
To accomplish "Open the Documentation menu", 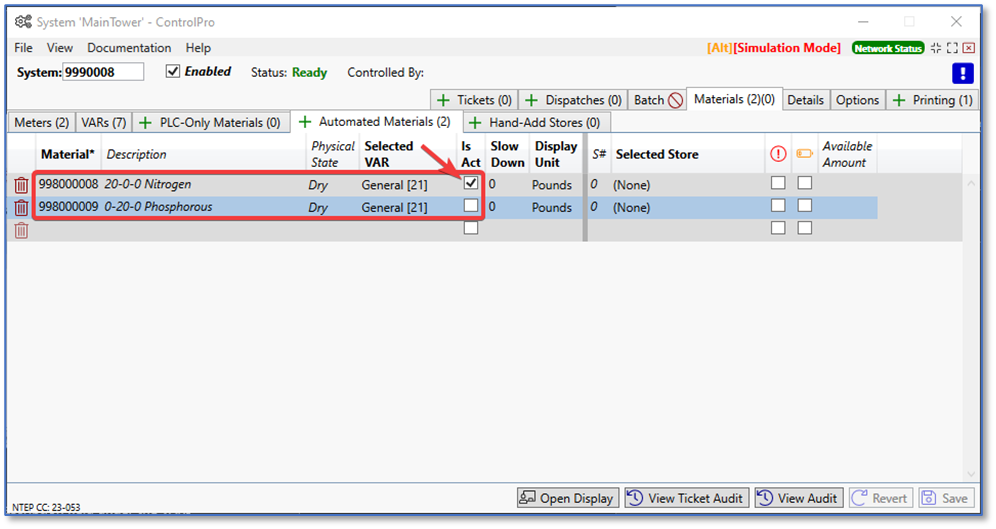I will 129,48.
